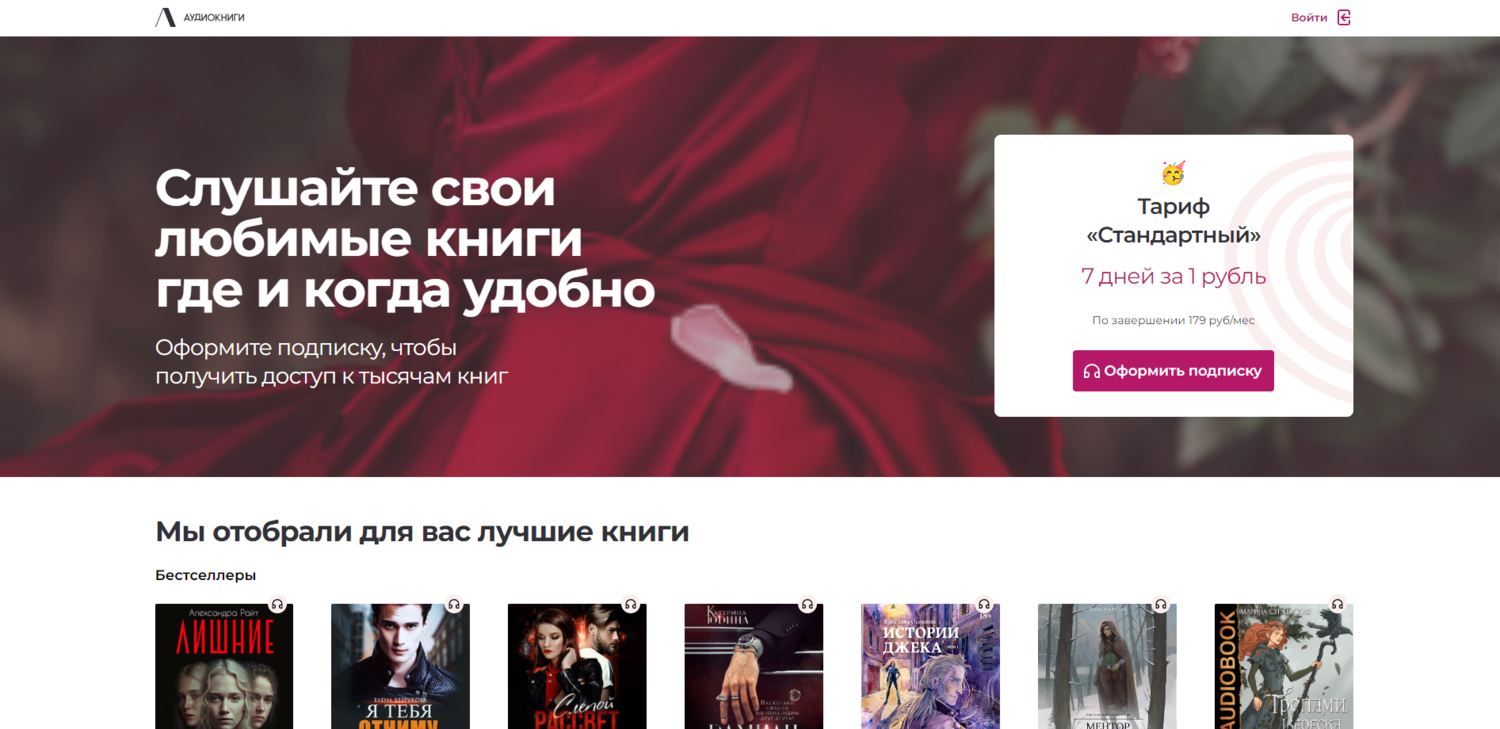
Task: Click the headphones icon on the Лишние cover
Action: 277,604
